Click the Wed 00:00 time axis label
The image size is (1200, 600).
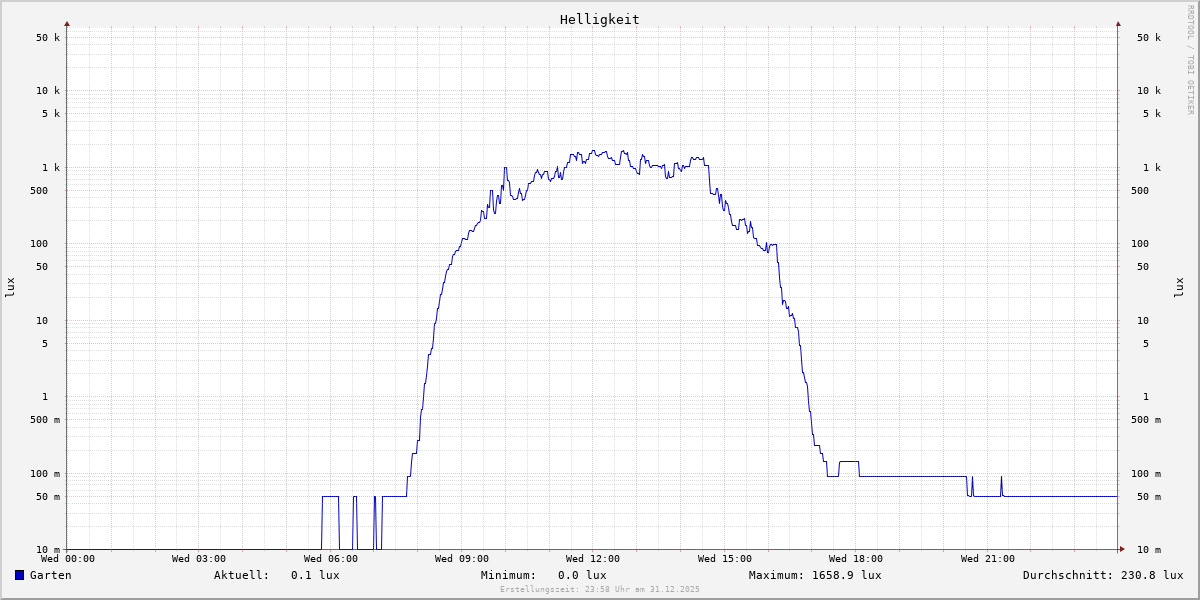[68, 559]
